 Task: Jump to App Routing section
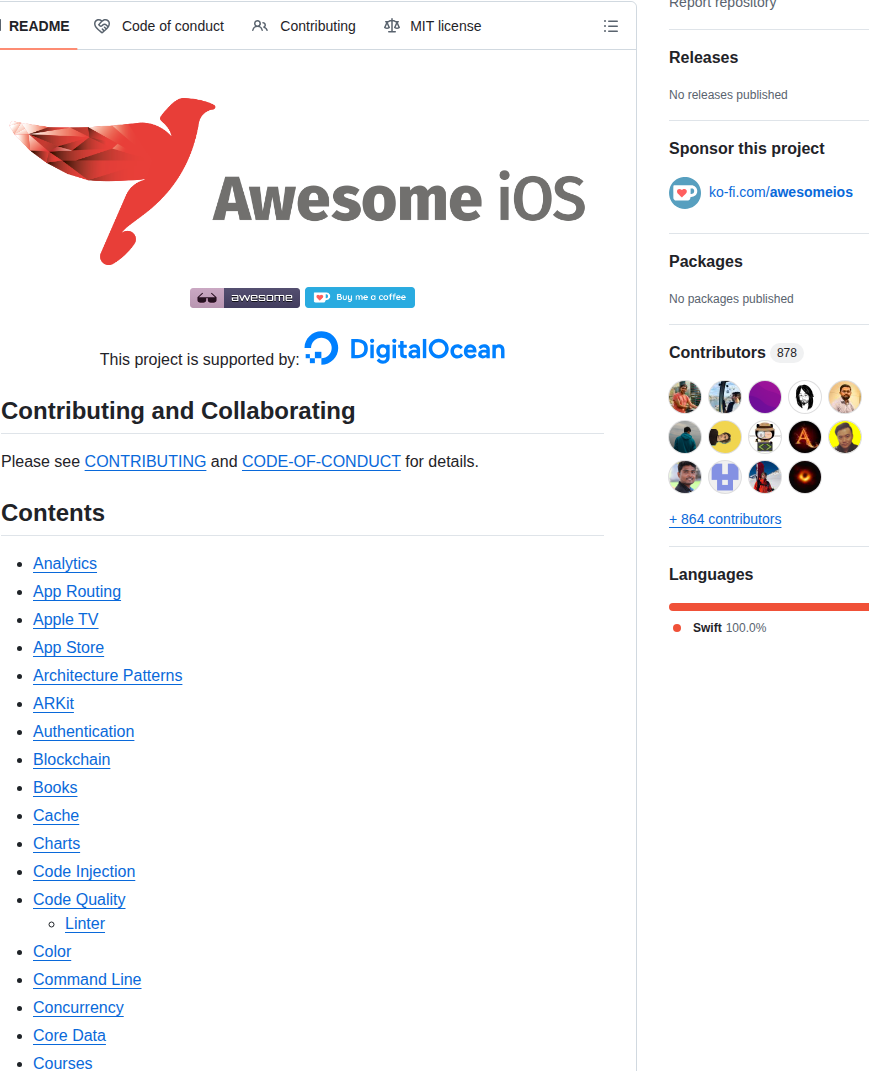(x=77, y=592)
